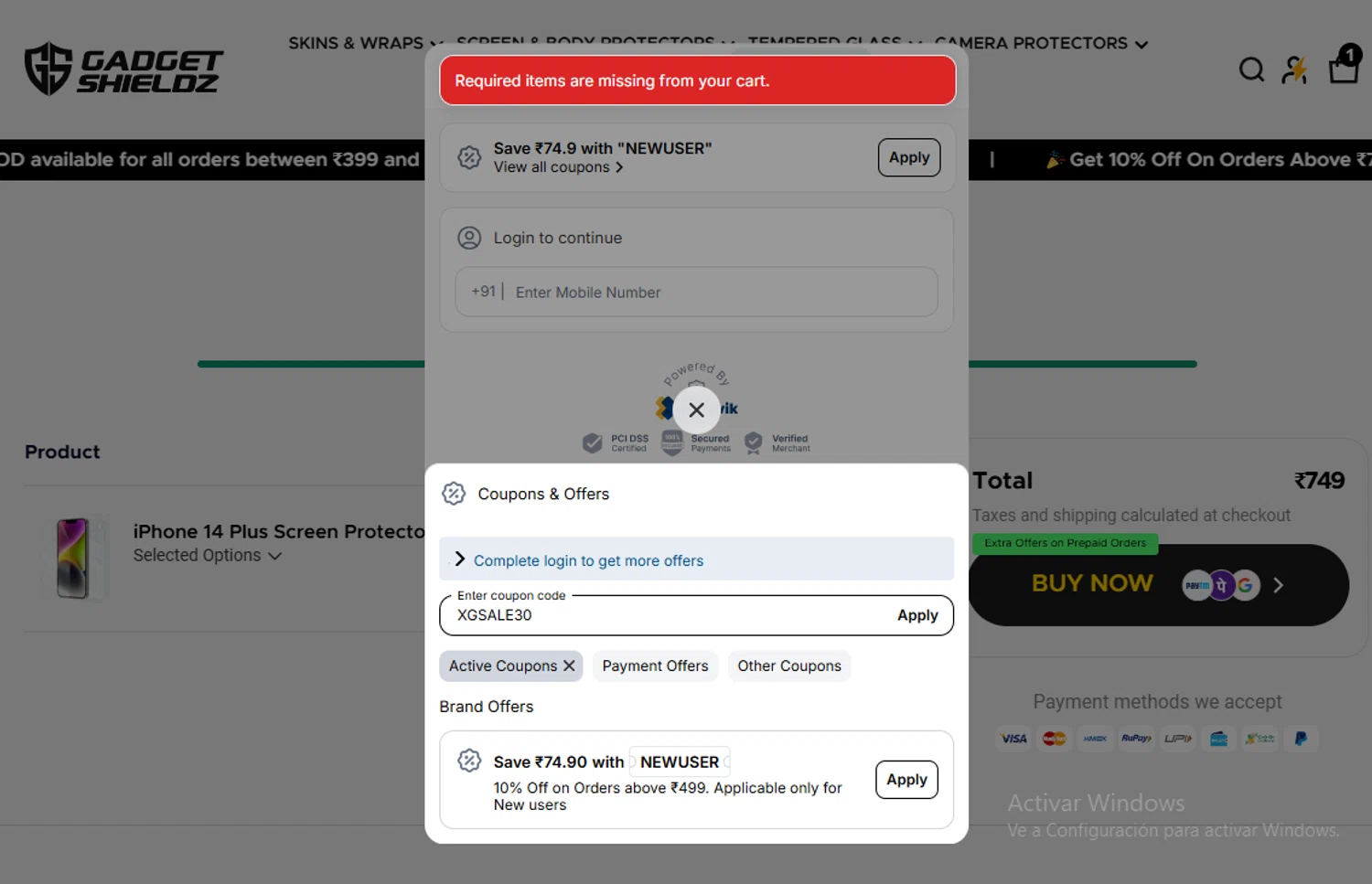Click the Required items missing error banner

click(697, 80)
